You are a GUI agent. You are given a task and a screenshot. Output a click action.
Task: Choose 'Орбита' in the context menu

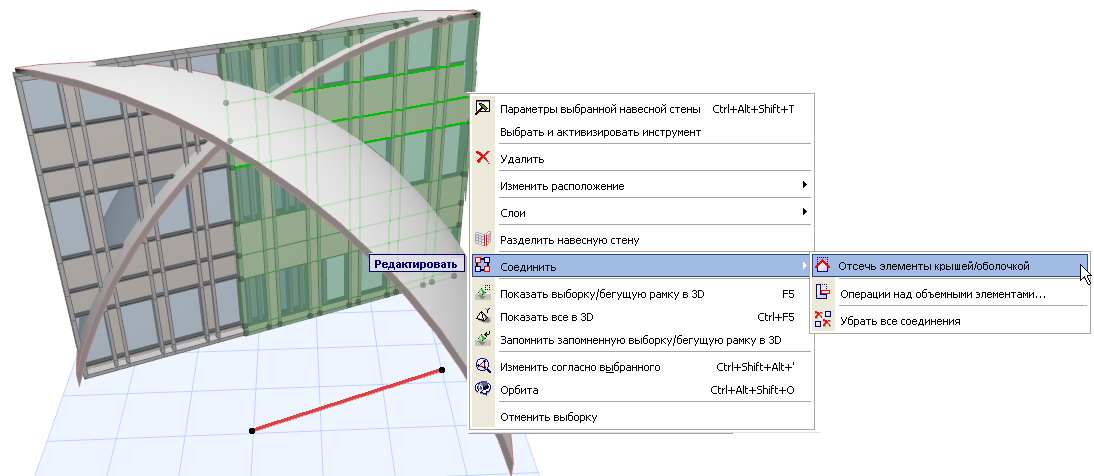click(643, 389)
